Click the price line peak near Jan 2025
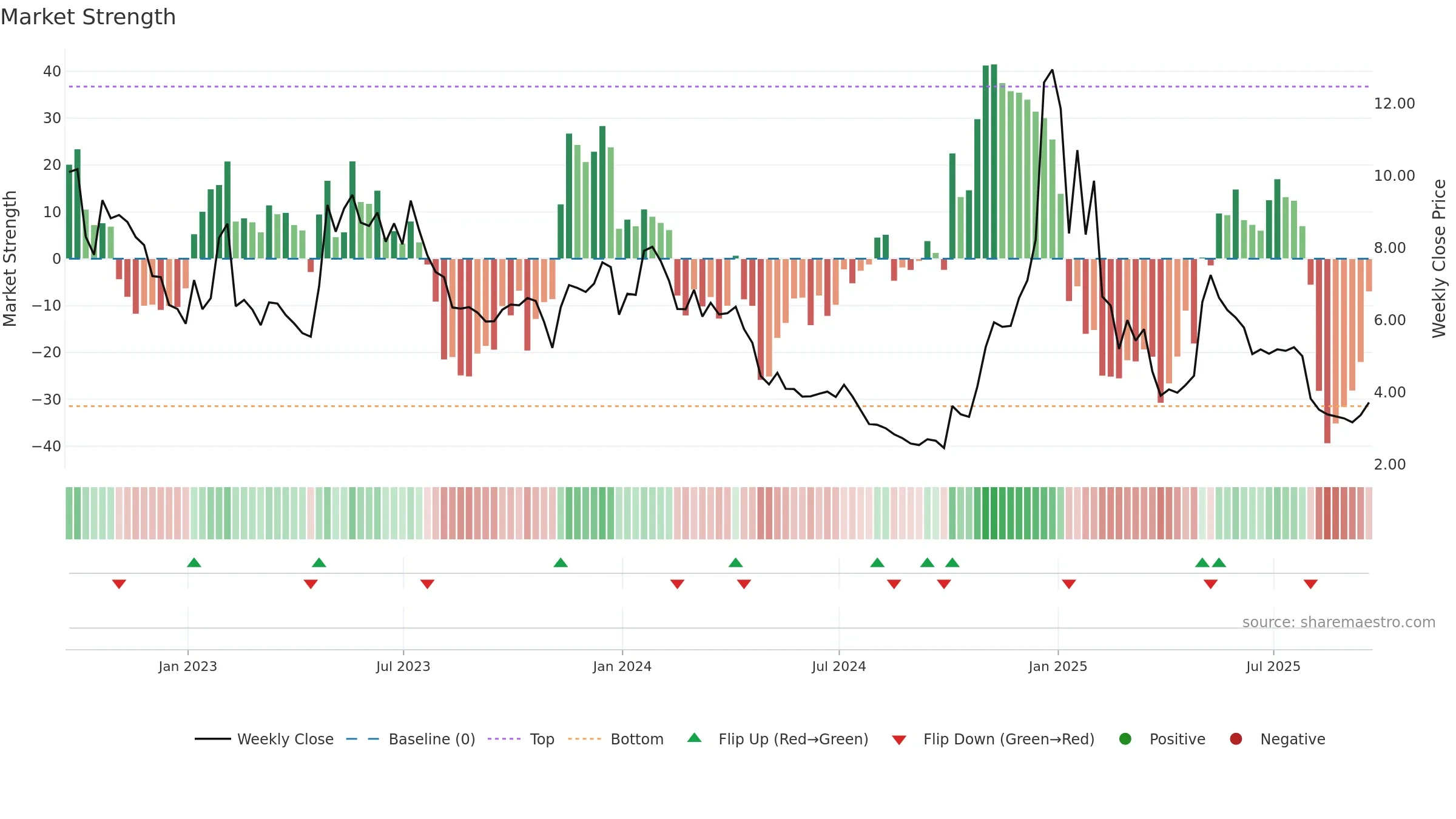The width and height of the screenshot is (1456, 819). pyautogui.click(x=1052, y=70)
